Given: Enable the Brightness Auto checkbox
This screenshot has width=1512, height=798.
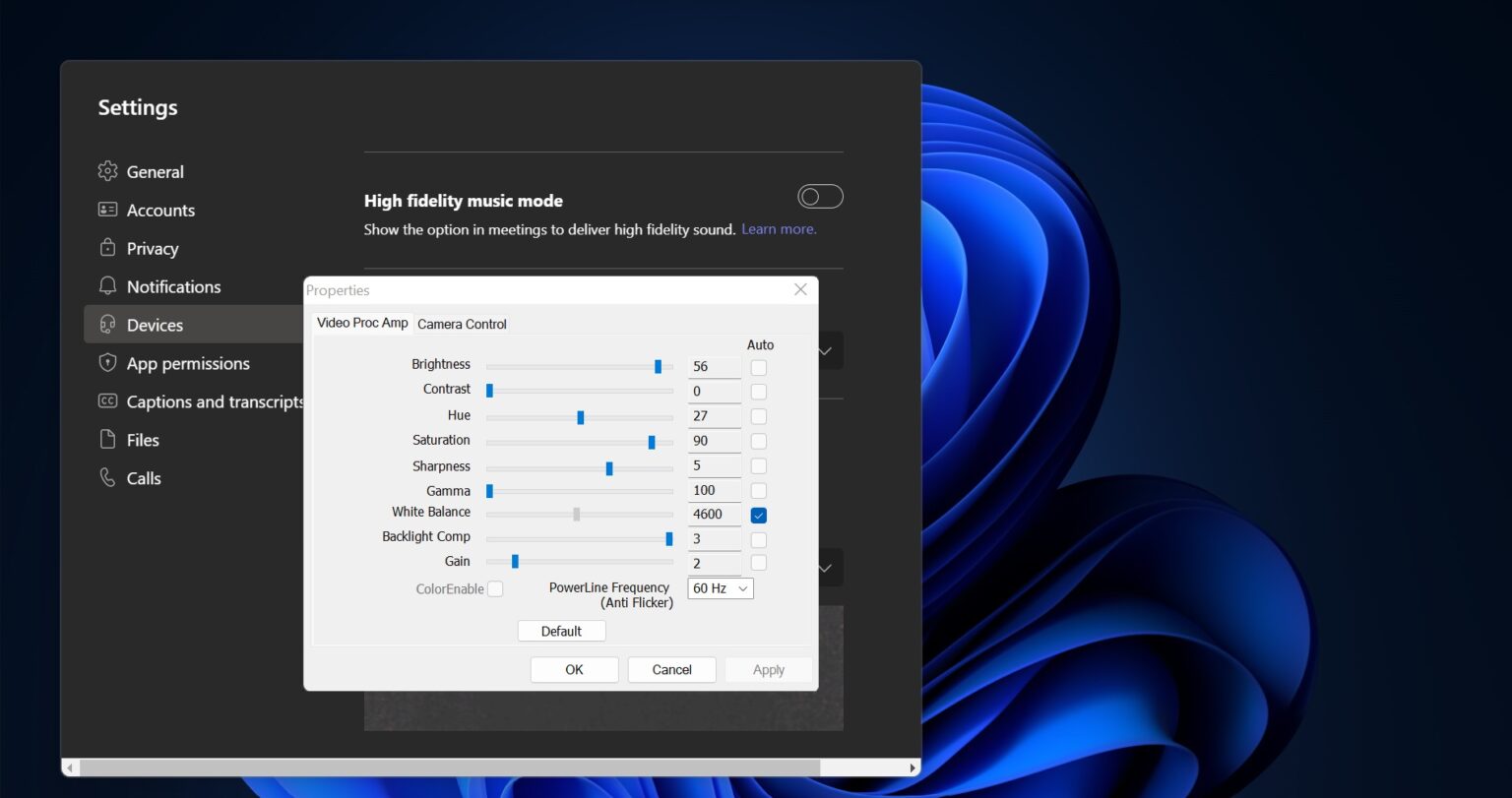Looking at the screenshot, I should pyautogui.click(x=758, y=367).
